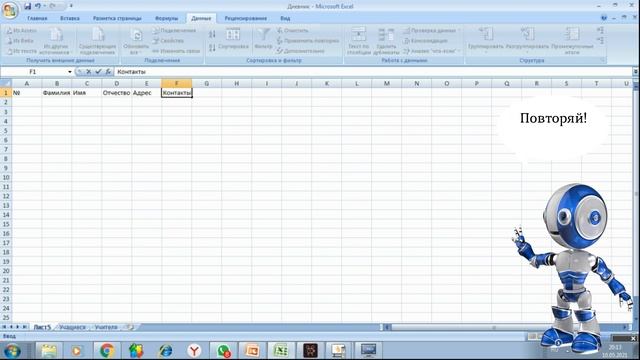The image size is (640, 360).
Task: Click Консолидация
Action: [x=425, y=41]
